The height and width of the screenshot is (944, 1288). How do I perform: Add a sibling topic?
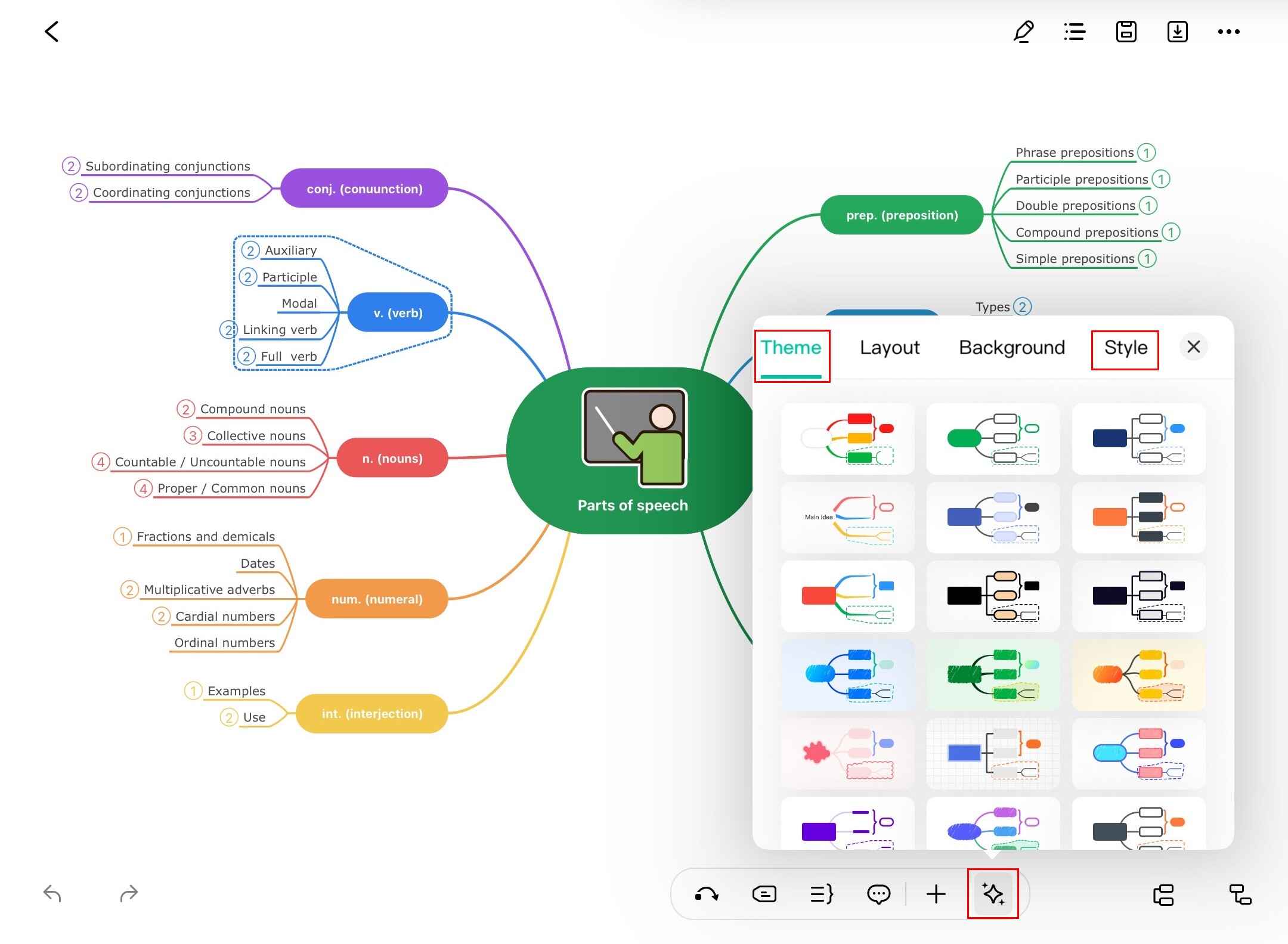point(1163,895)
